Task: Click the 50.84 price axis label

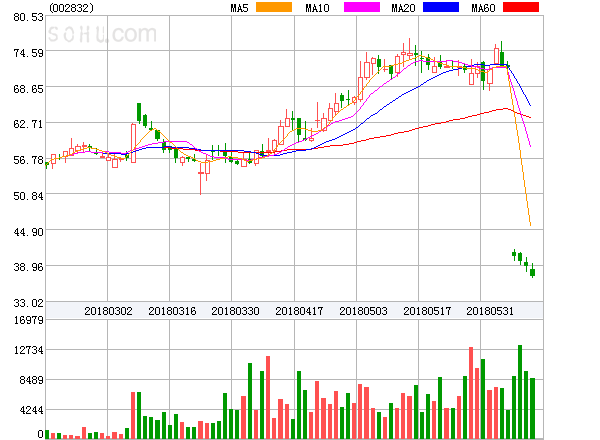Action: point(28,196)
